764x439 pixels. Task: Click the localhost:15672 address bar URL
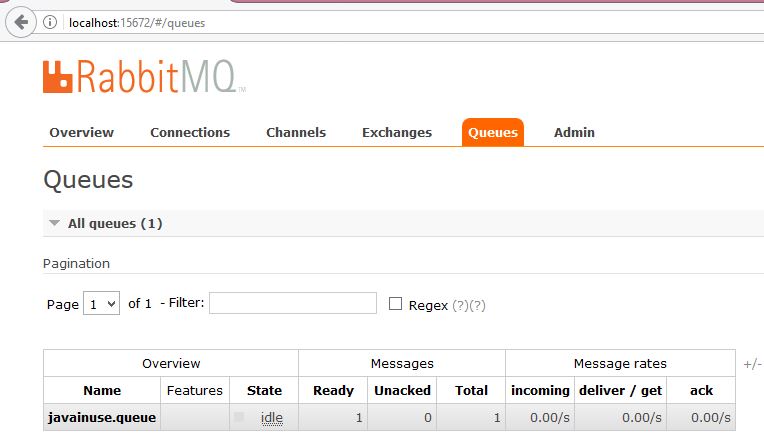(x=137, y=23)
